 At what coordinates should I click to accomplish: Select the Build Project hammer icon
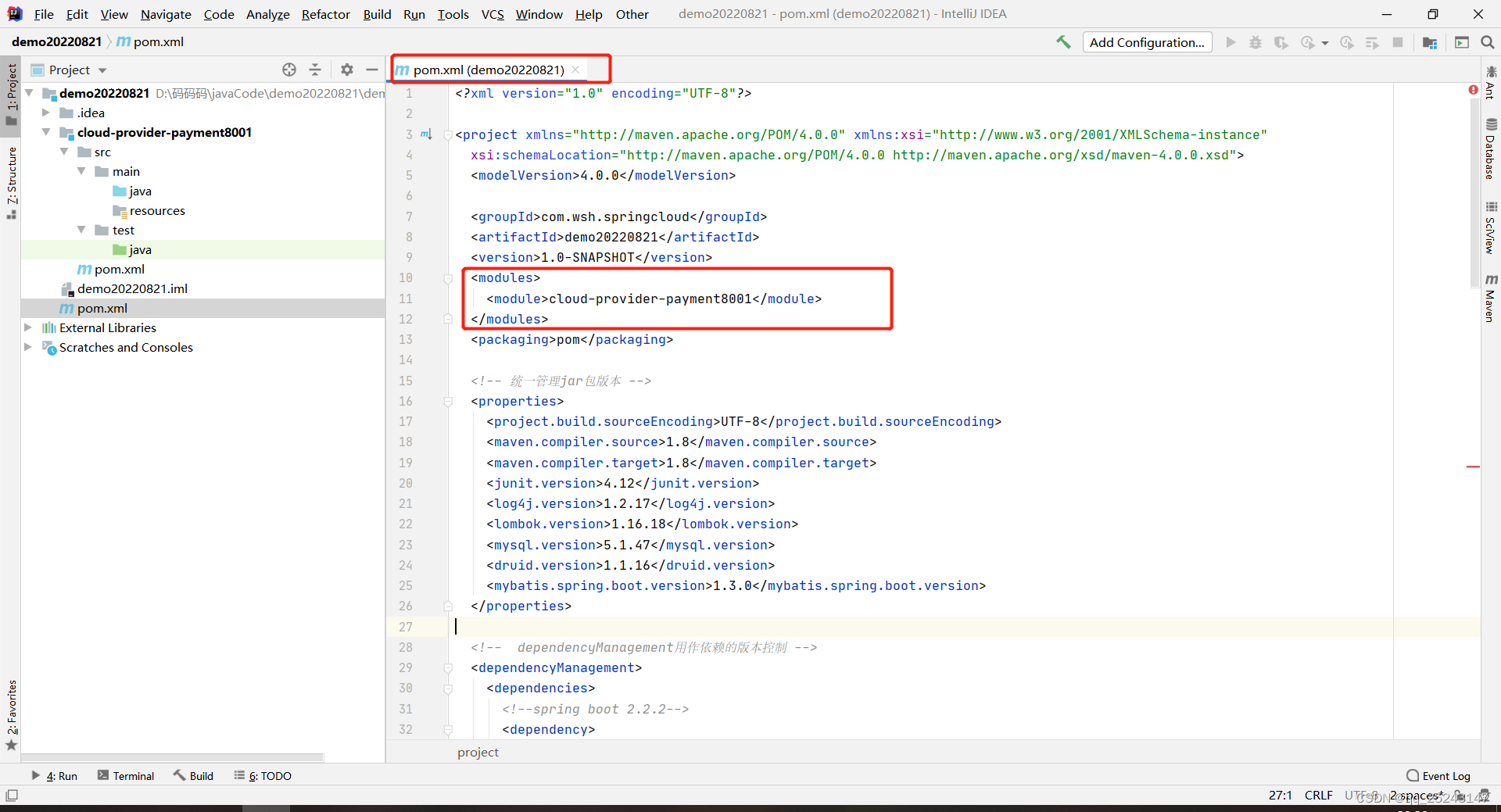(x=1063, y=42)
